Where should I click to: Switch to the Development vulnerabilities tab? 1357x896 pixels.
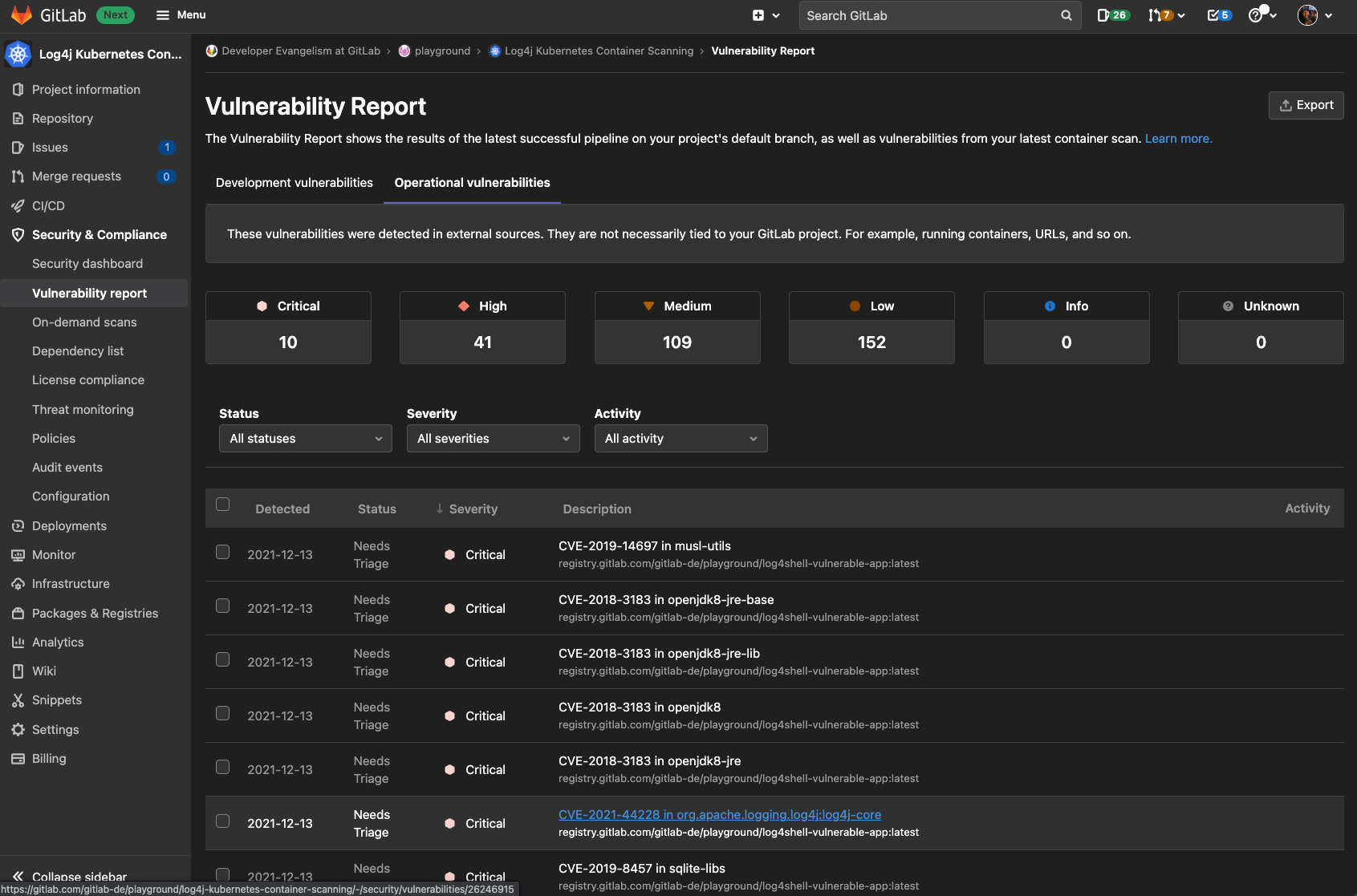pyautogui.click(x=294, y=183)
